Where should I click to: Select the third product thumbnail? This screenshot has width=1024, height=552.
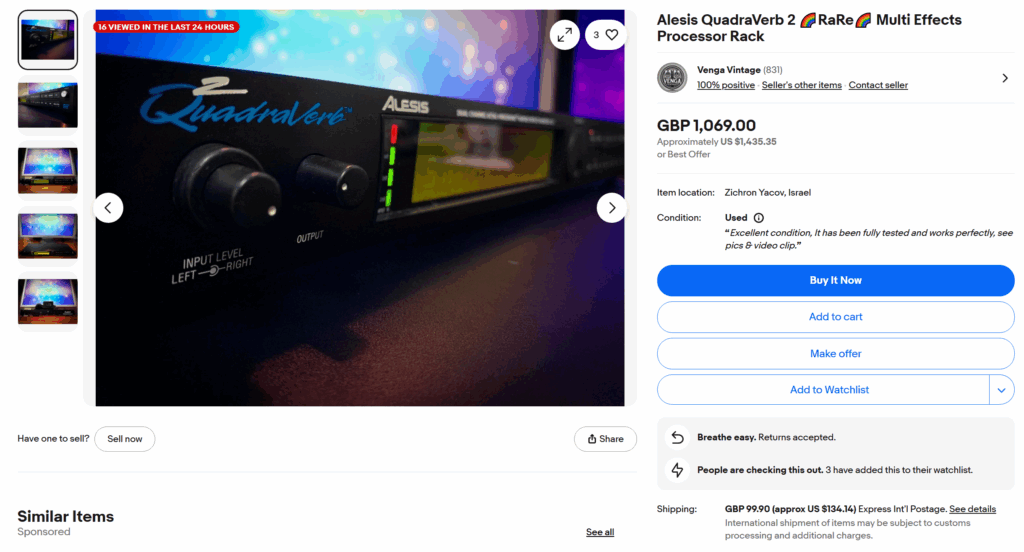click(x=48, y=170)
